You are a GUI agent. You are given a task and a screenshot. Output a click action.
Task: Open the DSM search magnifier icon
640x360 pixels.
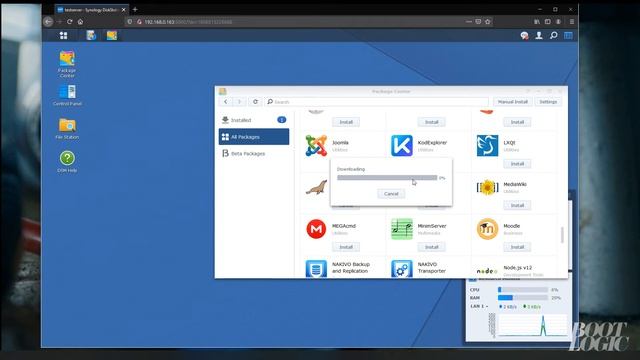click(553, 36)
